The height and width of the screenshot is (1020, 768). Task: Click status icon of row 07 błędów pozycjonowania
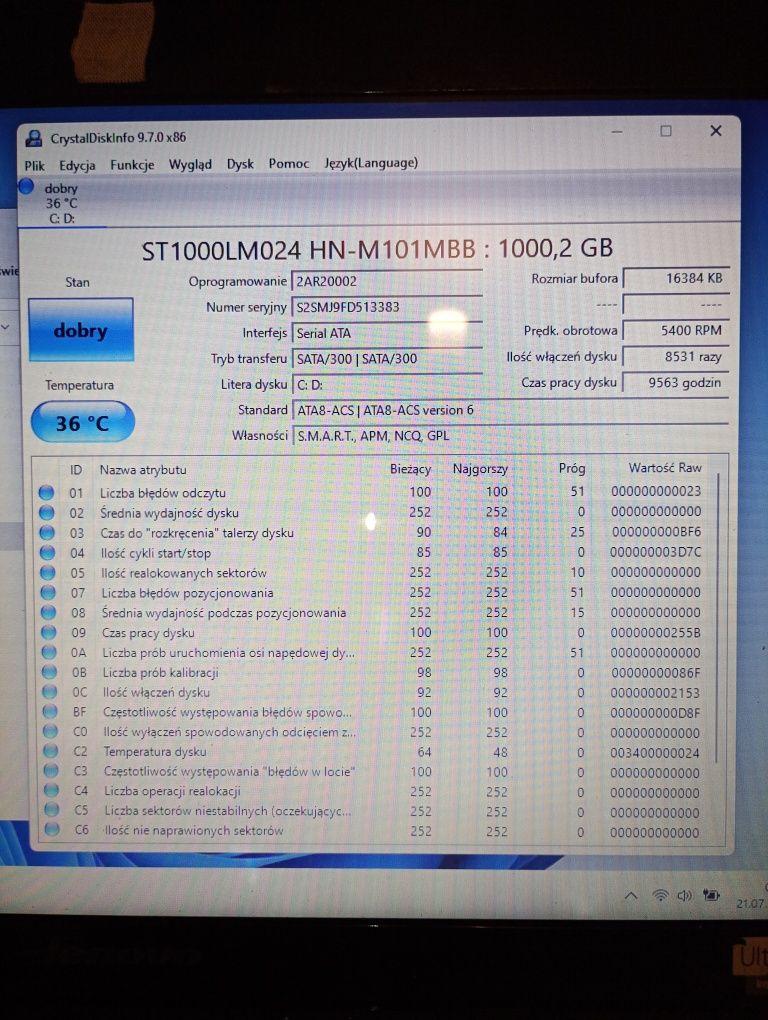coord(48,593)
